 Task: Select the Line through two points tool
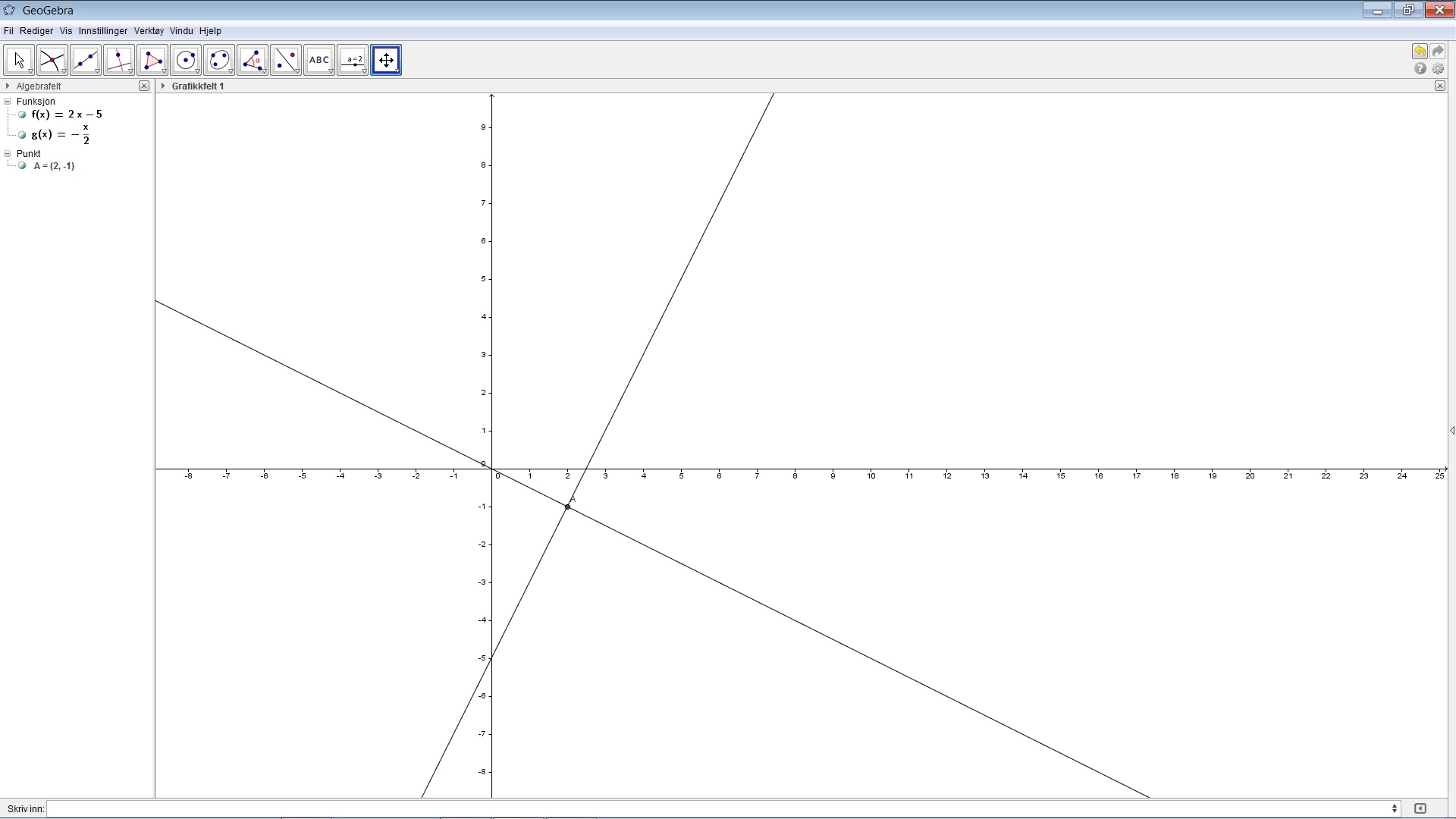pos(86,60)
